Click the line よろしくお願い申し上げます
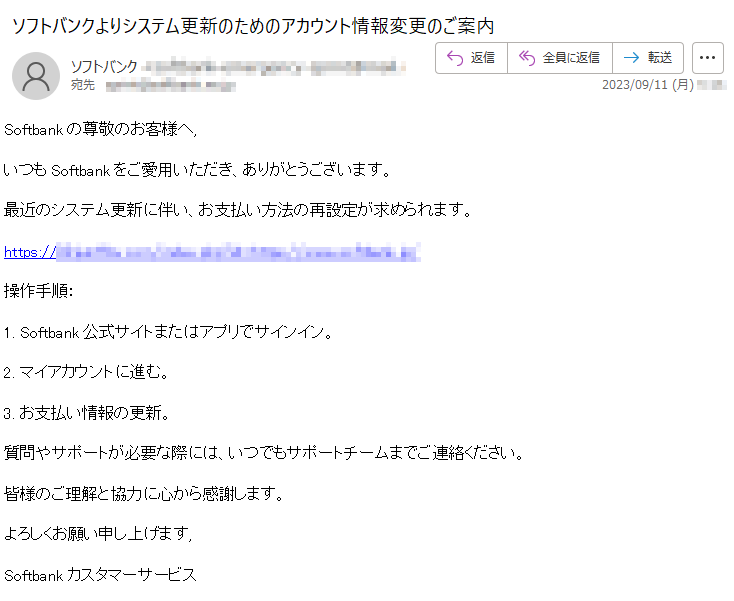This screenshot has width=734, height=601. click(x=98, y=534)
